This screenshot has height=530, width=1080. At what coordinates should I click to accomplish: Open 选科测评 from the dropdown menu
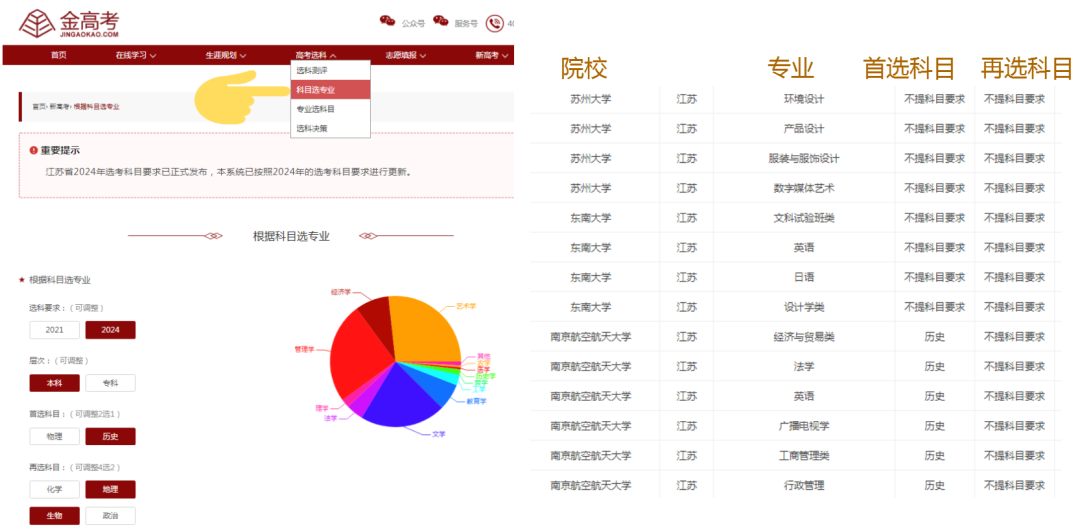[x=331, y=70]
